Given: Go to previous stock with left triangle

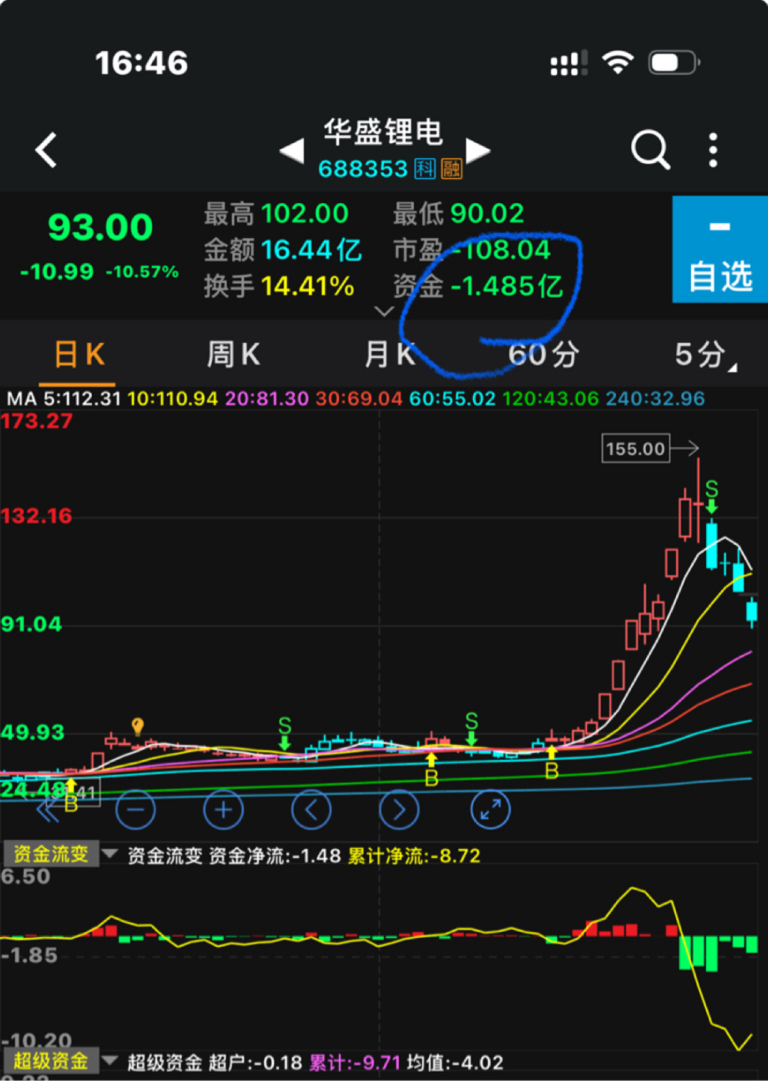Looking at the screenshot, I should coord(292,150).
